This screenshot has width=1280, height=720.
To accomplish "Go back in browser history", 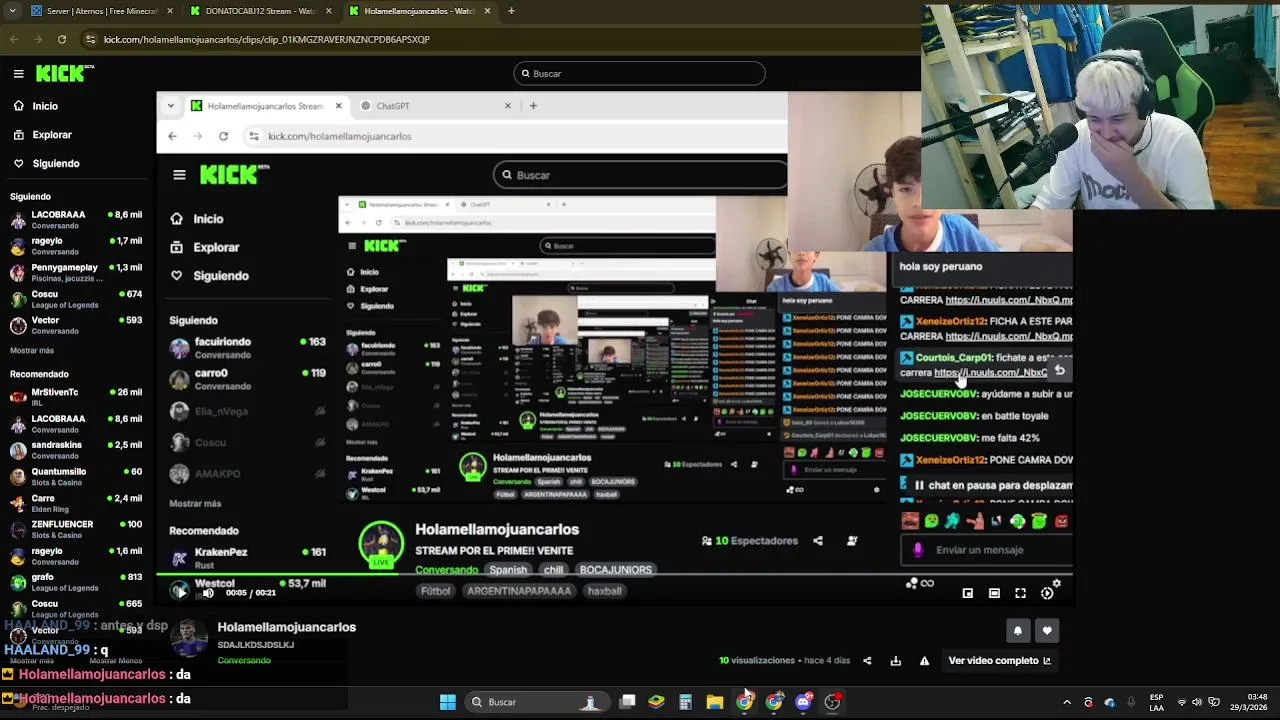I will point(14,39).
